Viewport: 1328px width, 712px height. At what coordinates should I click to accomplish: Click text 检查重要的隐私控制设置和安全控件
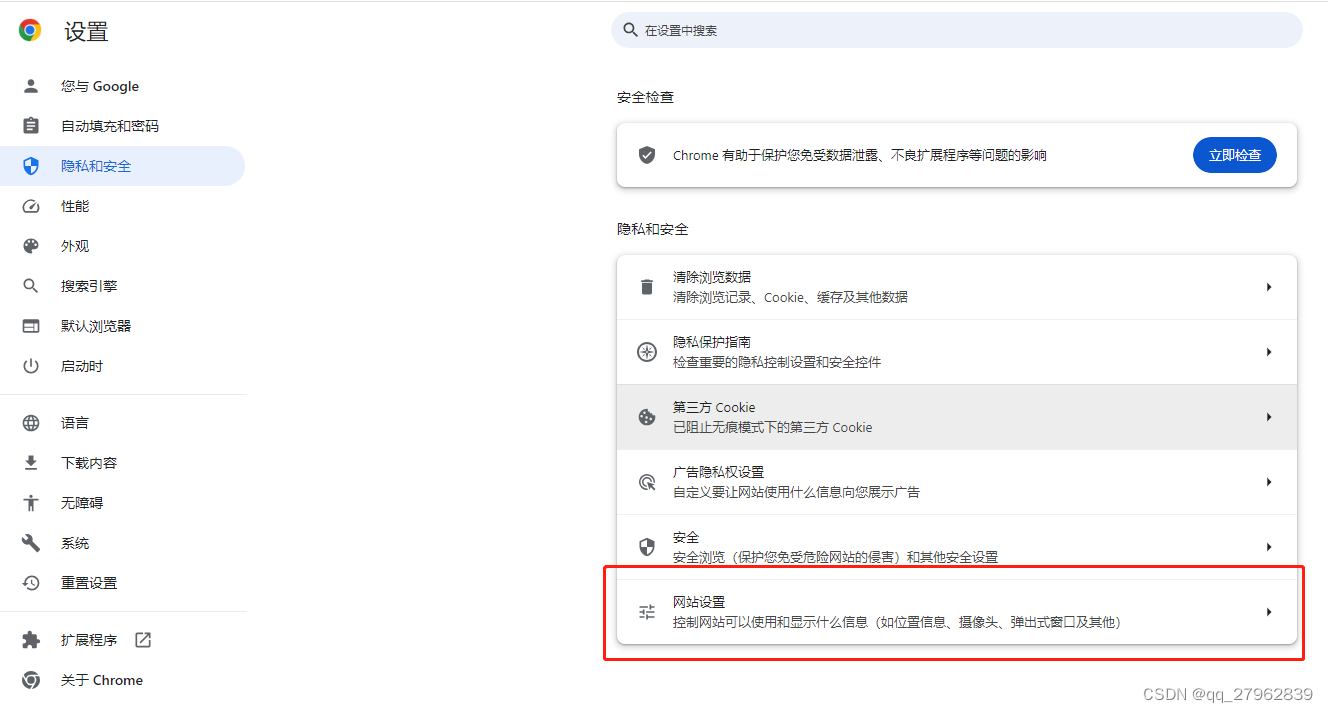pyautogui.click(x=777, y=362)
